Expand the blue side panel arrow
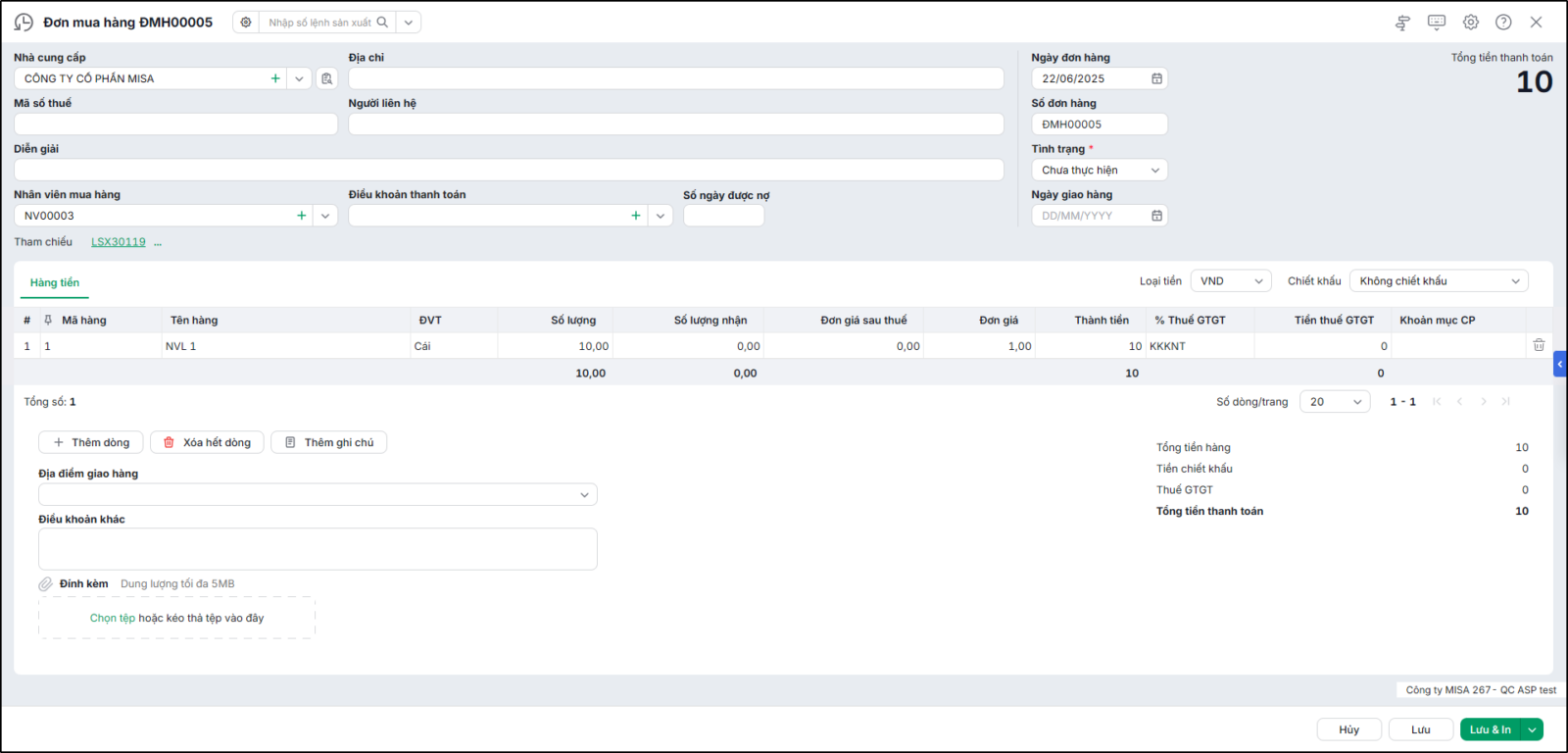Image resolution: width=1568 pixels, height=753 pixels. point(1560,364)
